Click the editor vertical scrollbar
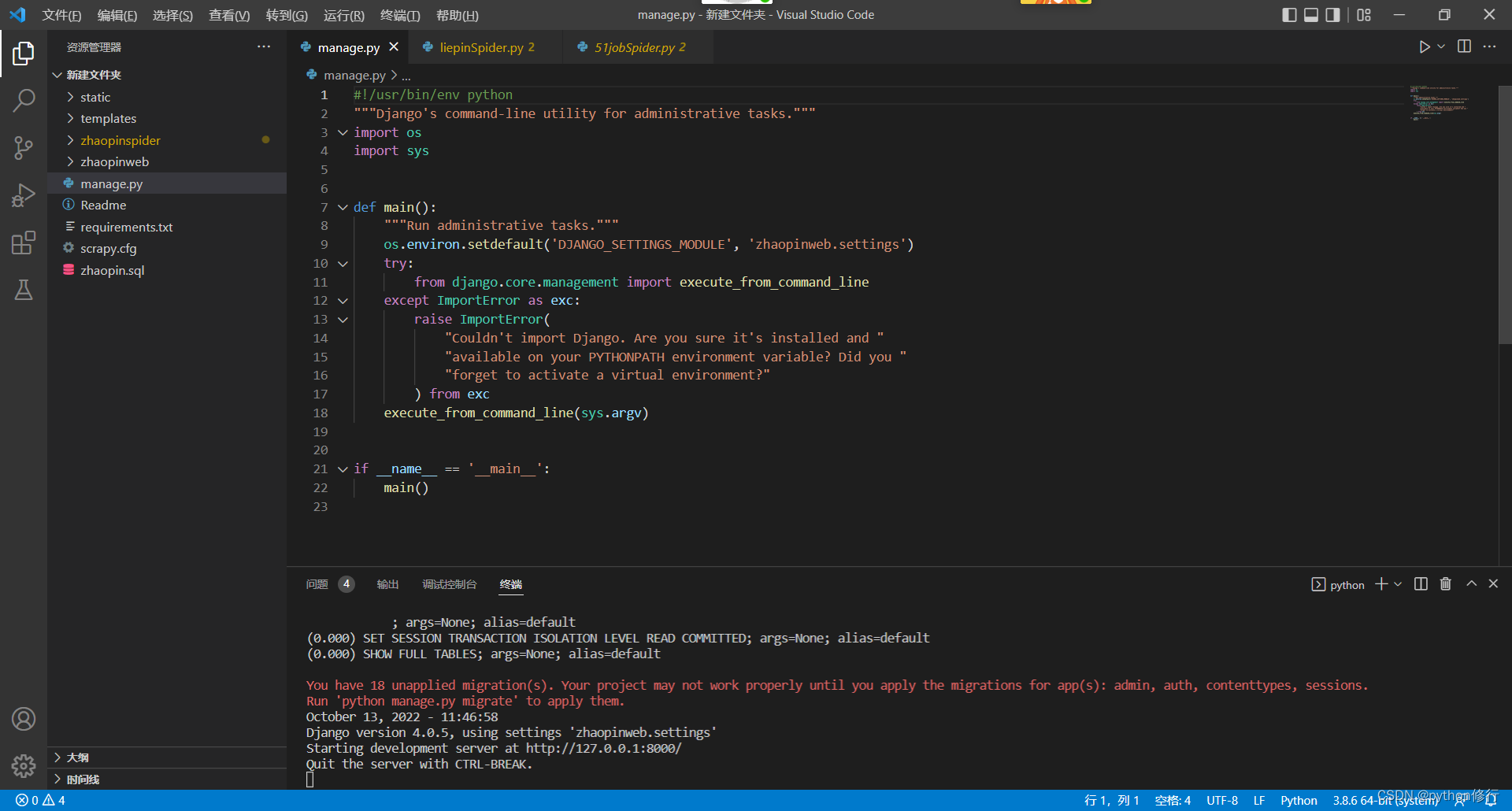The width and height of the screenshot is (1512, 811). pyautogui.click(x=1505, y=215)
